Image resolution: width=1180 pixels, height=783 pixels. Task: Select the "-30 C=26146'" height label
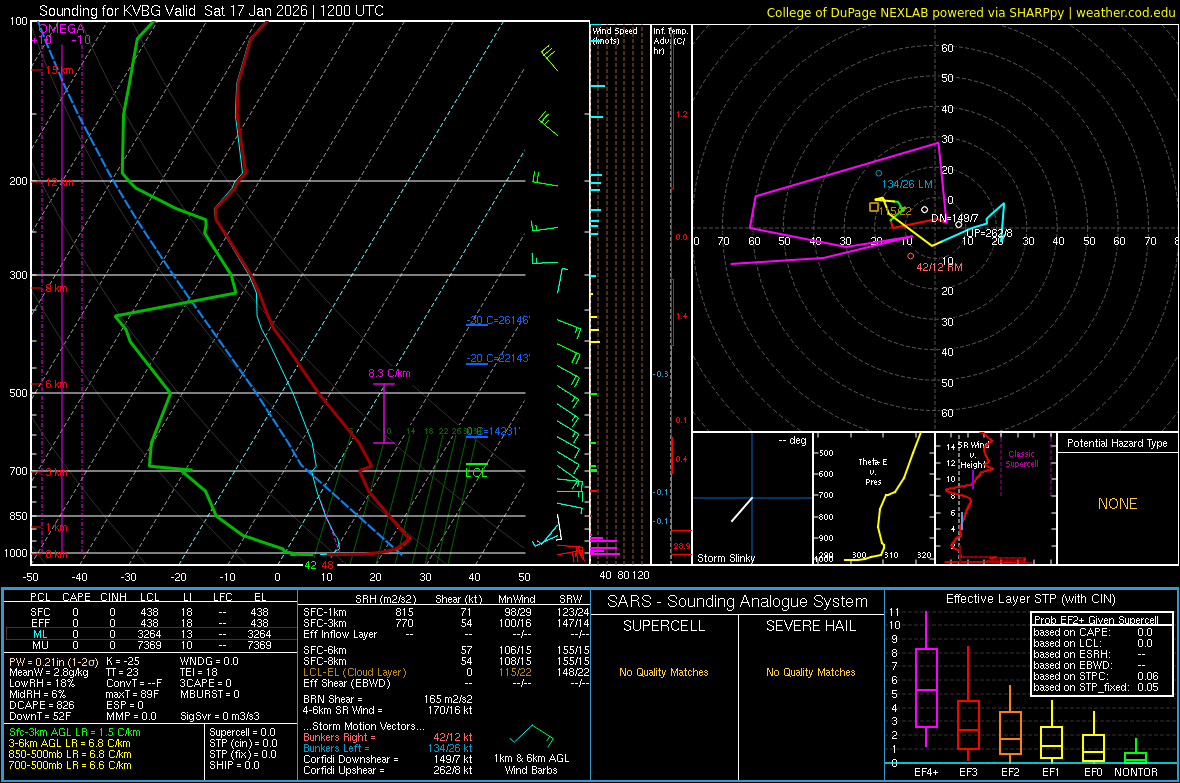pos(499,320)
